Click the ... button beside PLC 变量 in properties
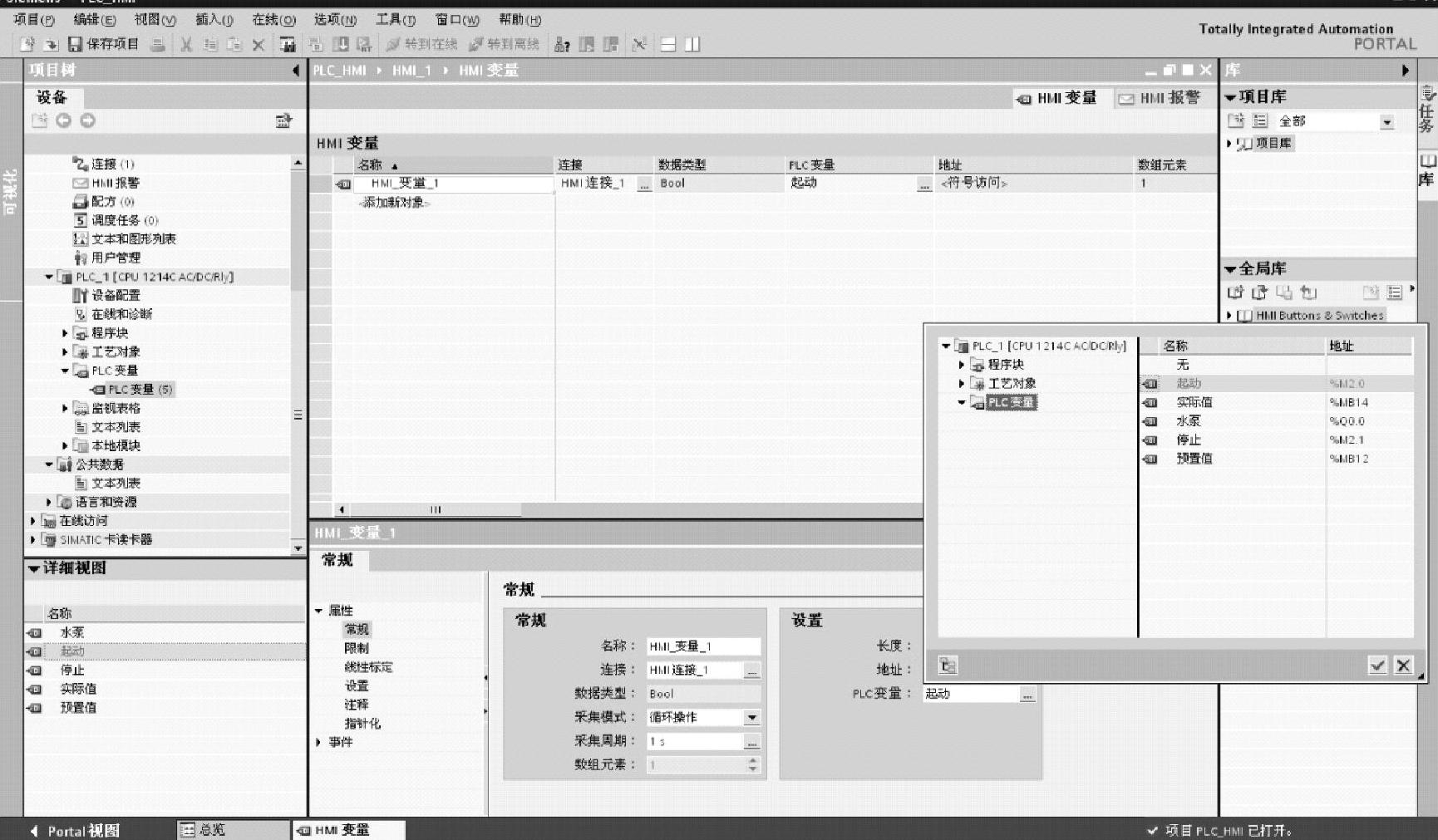 point(1028,695)
